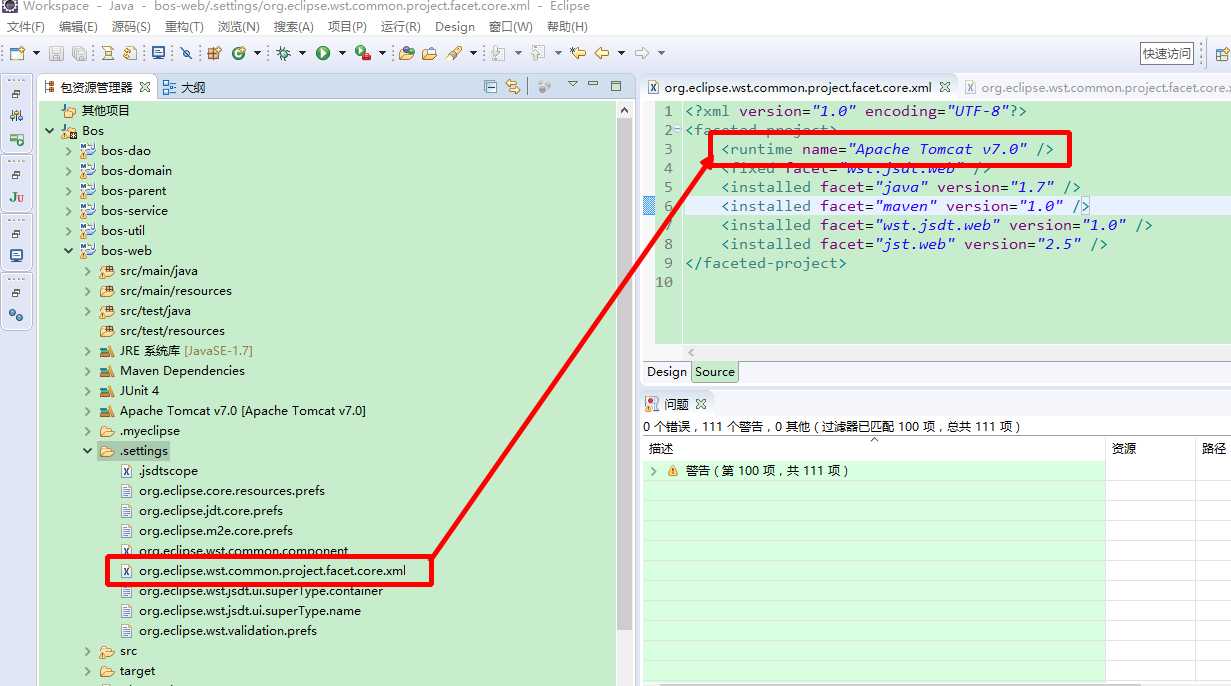The width and height of the screenshot is (1231, 686).
Task: Click the New file wizard icon
Action: point(17,53)
